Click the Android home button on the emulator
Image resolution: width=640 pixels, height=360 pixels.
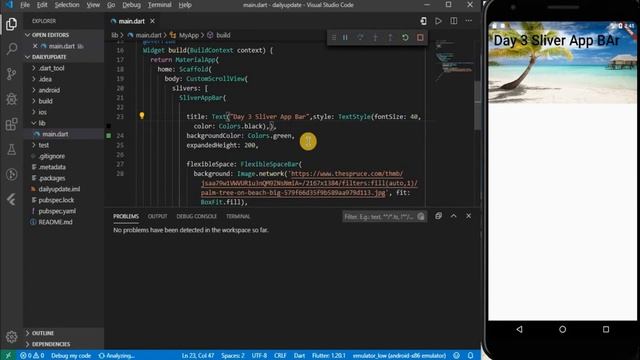click(x=562, y=329)
